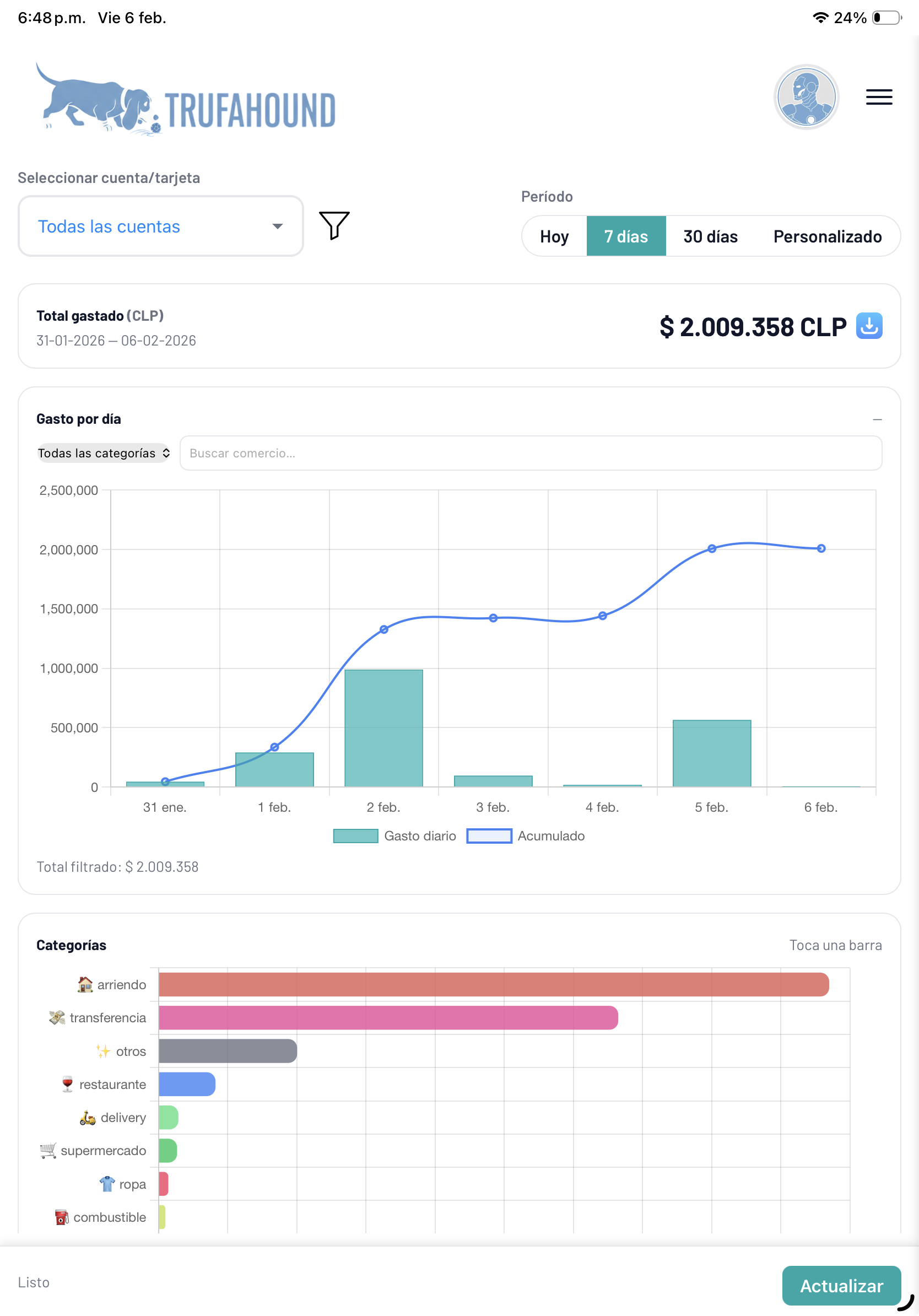Open the filter funnel icon

tap(334, 226)
